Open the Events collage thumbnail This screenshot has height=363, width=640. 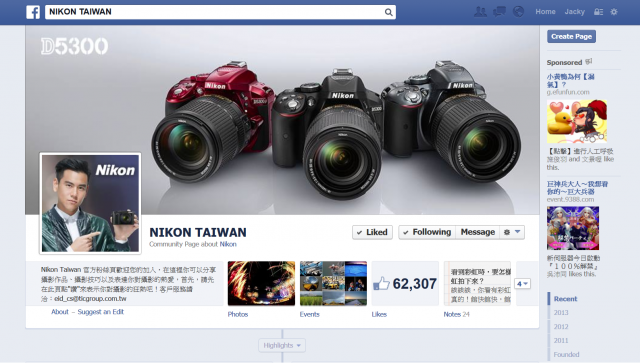[333, 283]
